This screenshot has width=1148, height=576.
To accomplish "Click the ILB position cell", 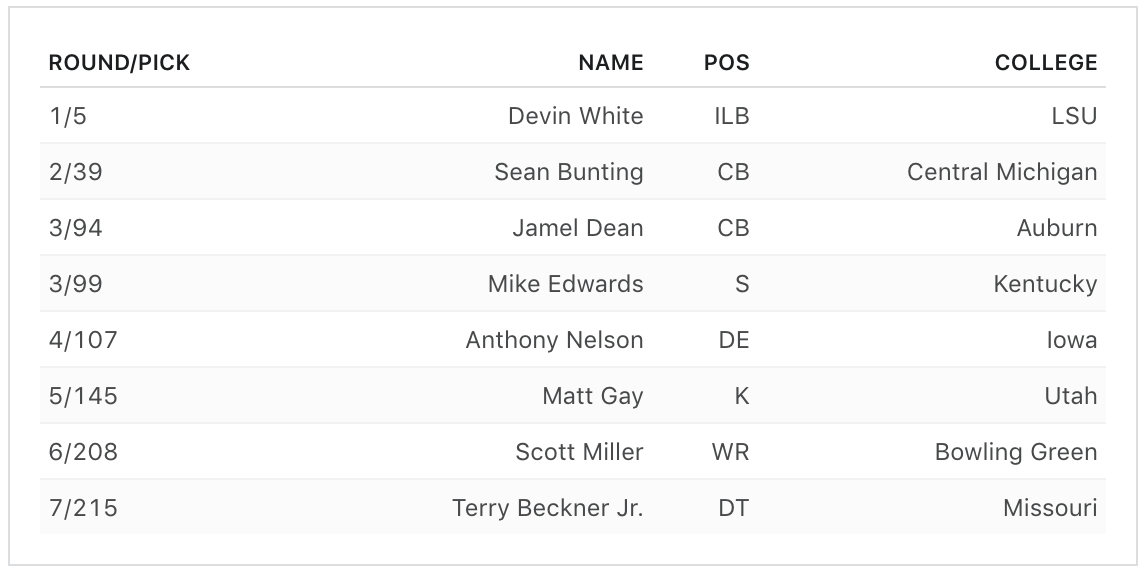I will point(731,116).
